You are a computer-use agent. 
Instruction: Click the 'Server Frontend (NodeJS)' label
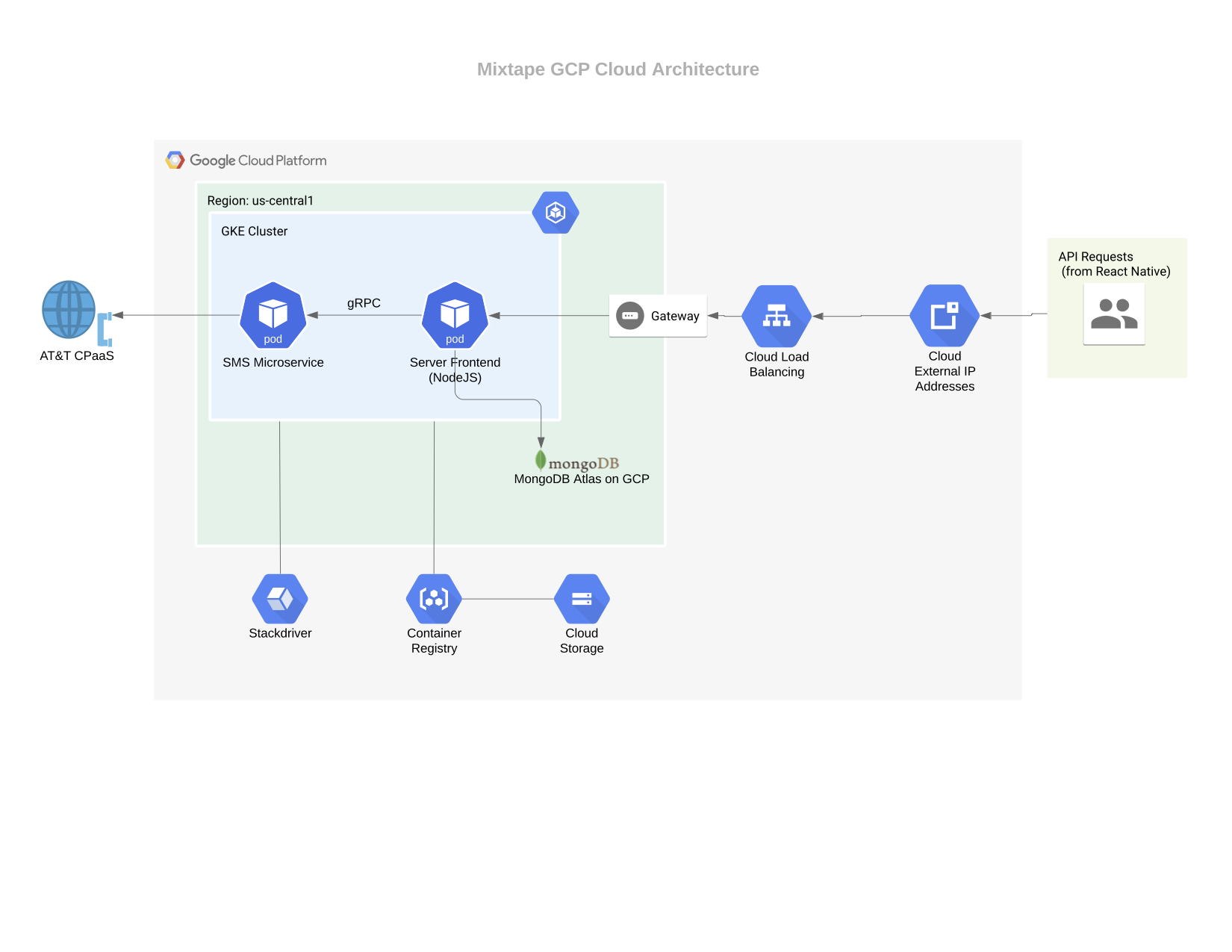455,370
